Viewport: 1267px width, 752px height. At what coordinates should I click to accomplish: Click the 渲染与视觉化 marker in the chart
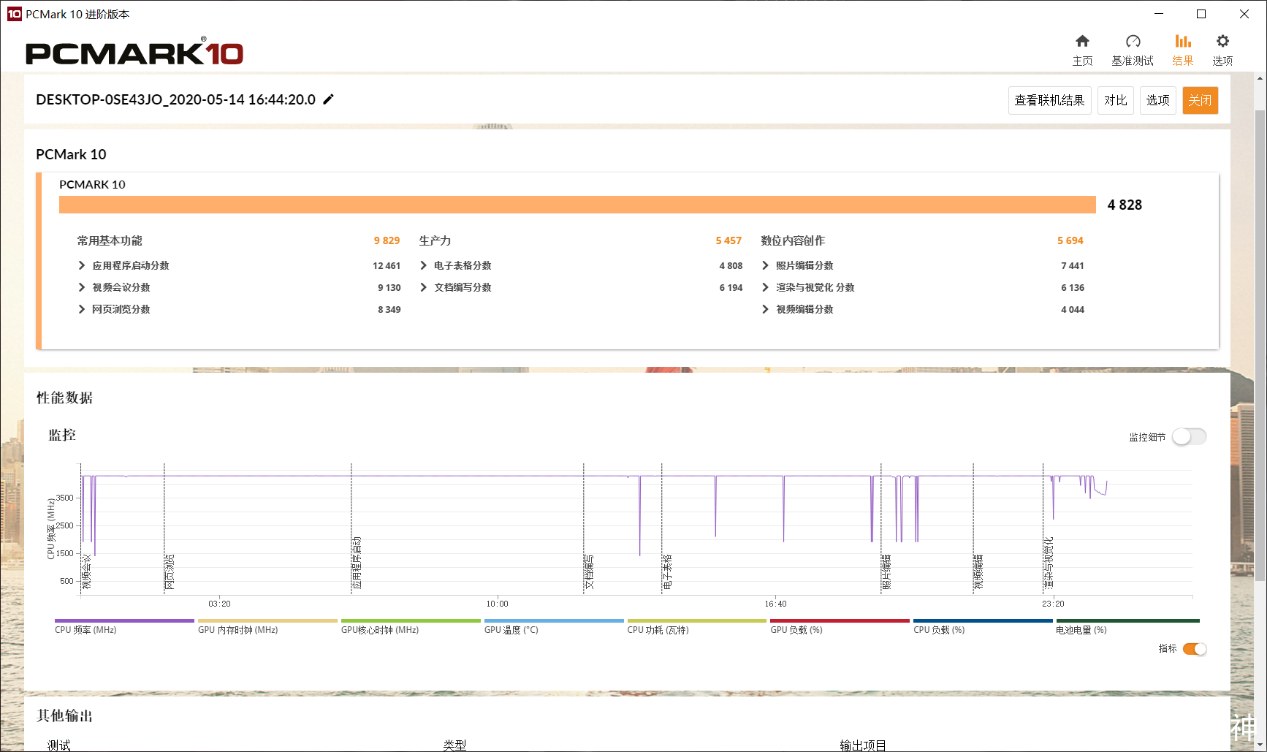[x=1048, y=565]
